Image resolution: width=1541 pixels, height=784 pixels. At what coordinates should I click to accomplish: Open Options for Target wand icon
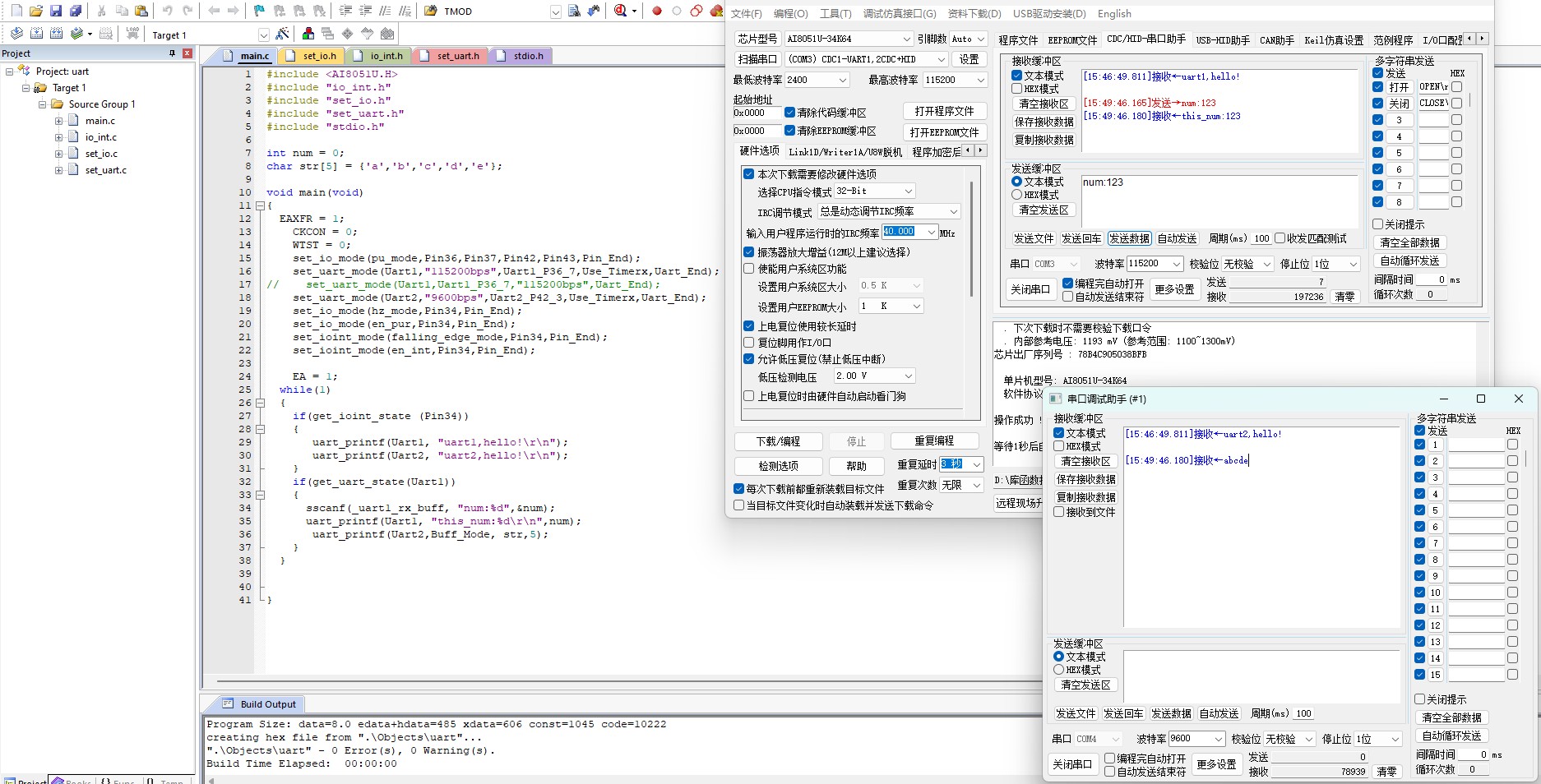point(282,34)
